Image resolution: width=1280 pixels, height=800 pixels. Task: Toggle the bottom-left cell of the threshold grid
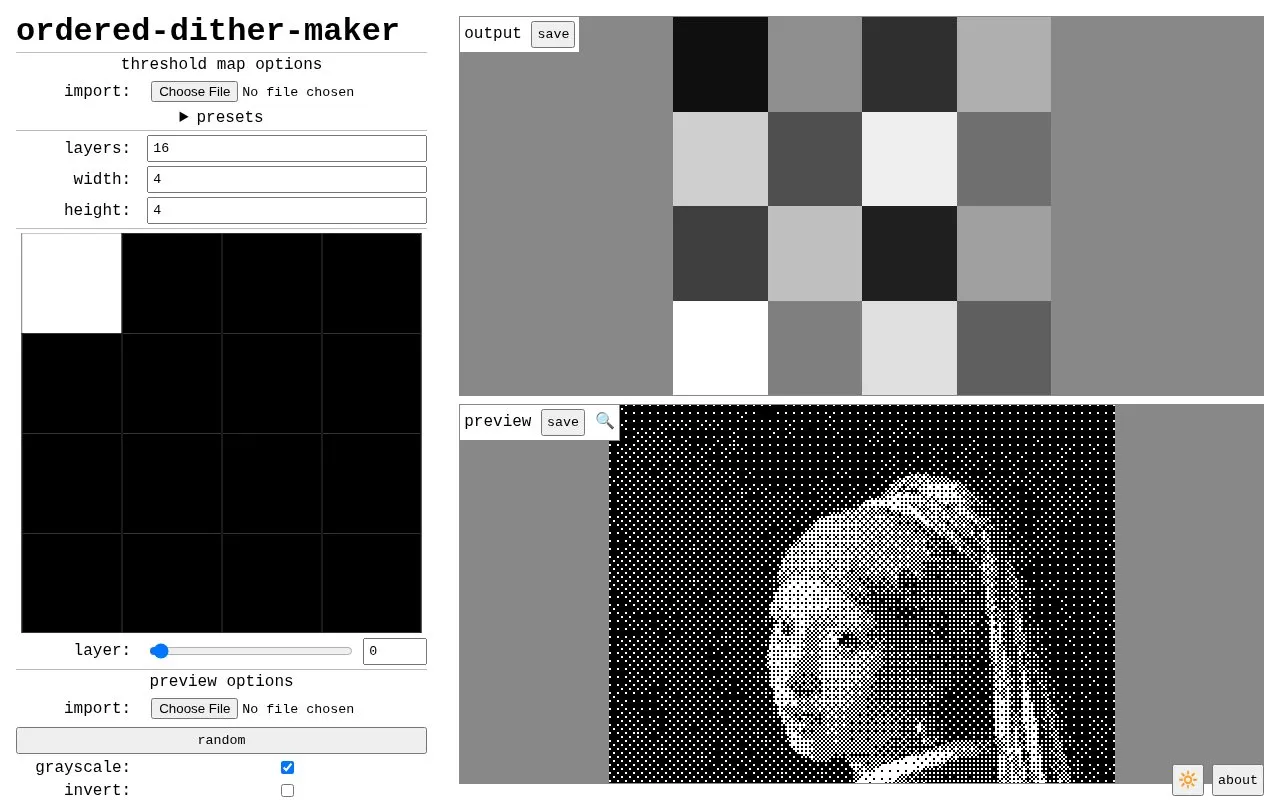[x=72, y=584]
